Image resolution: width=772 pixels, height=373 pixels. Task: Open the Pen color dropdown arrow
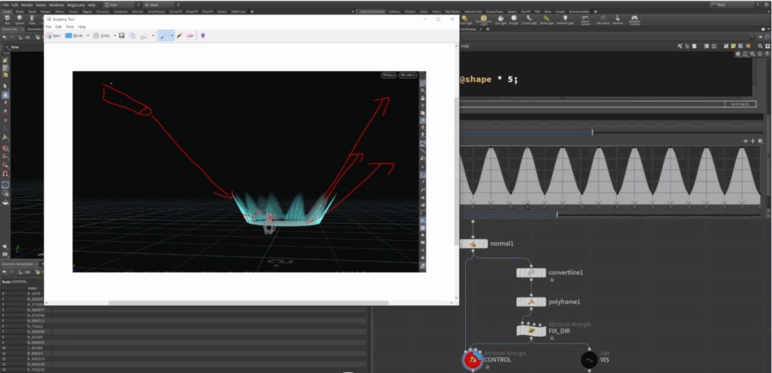172,35
